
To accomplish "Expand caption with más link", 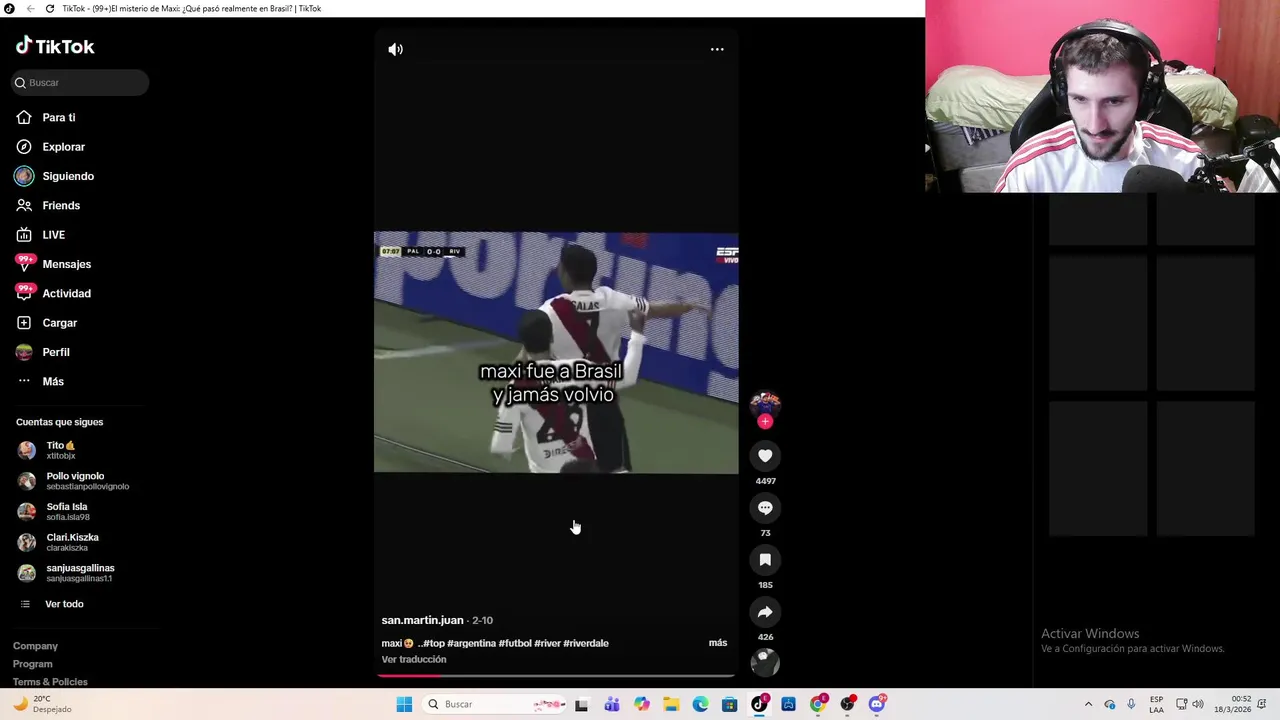I will 718,643.
